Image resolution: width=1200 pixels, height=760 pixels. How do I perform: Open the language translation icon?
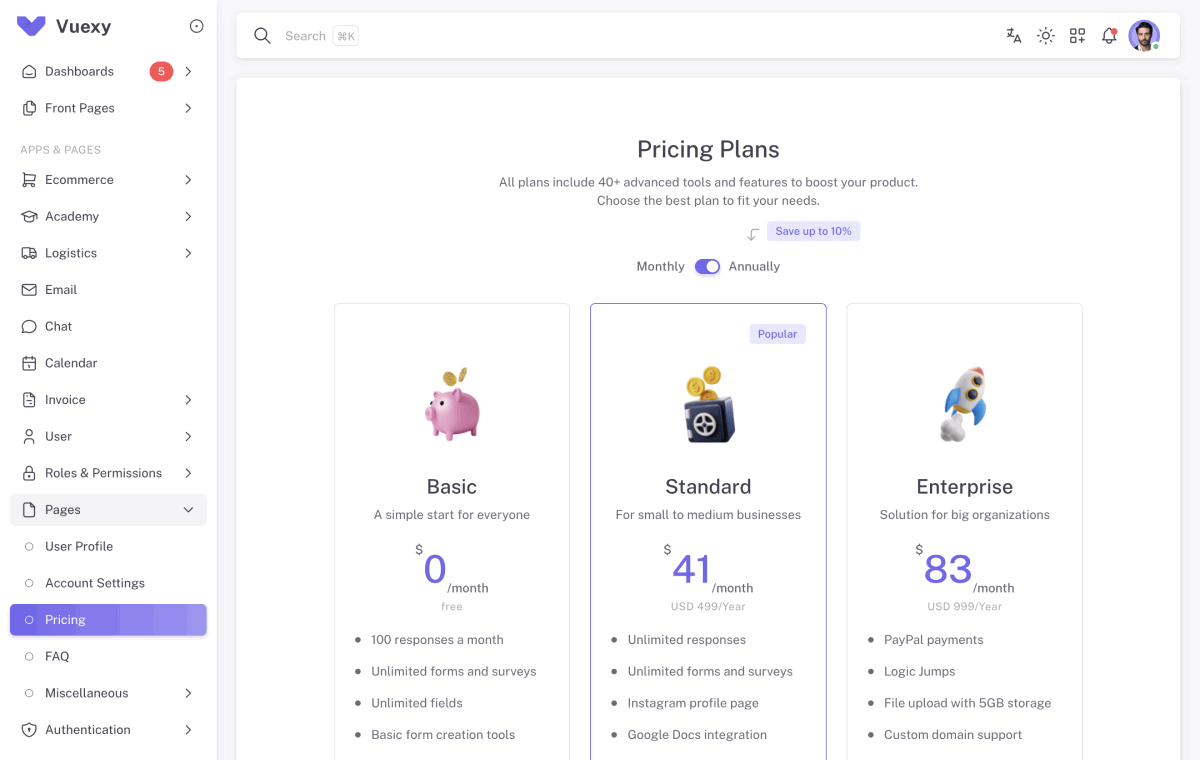click(x=1013, y=35)
